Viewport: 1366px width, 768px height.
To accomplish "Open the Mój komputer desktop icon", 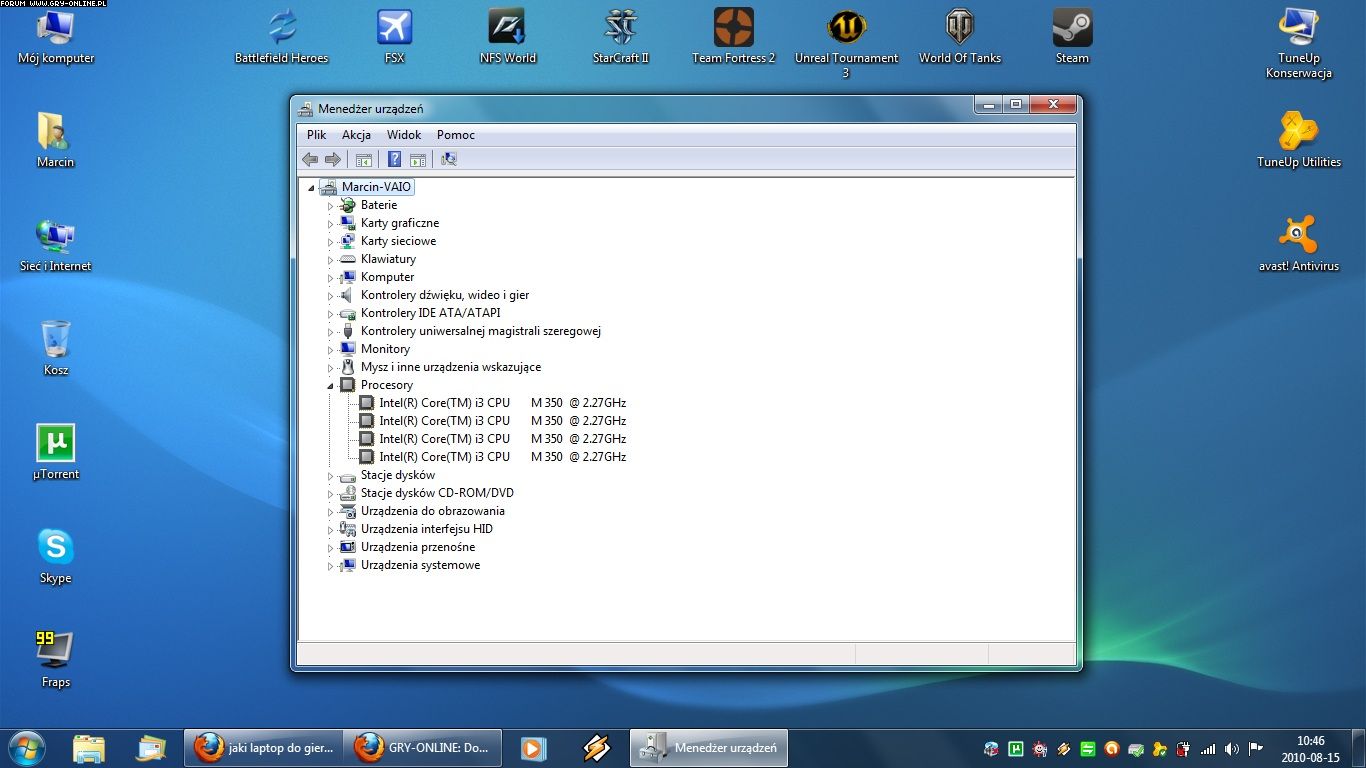I will [56, 37].
